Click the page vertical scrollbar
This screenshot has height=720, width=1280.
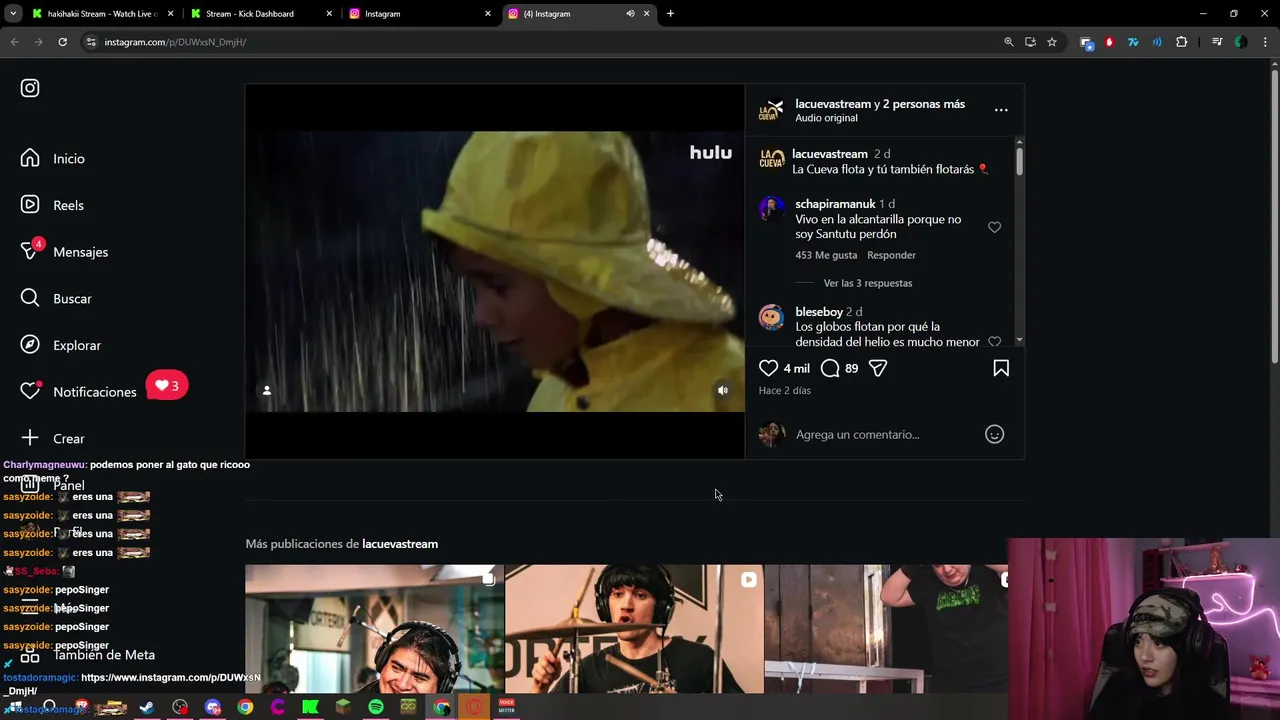1274,215
